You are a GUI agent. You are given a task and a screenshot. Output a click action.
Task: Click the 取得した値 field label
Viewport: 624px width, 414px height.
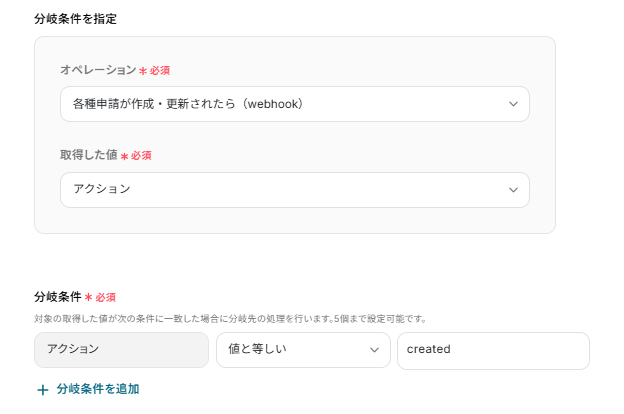(88, 155)
